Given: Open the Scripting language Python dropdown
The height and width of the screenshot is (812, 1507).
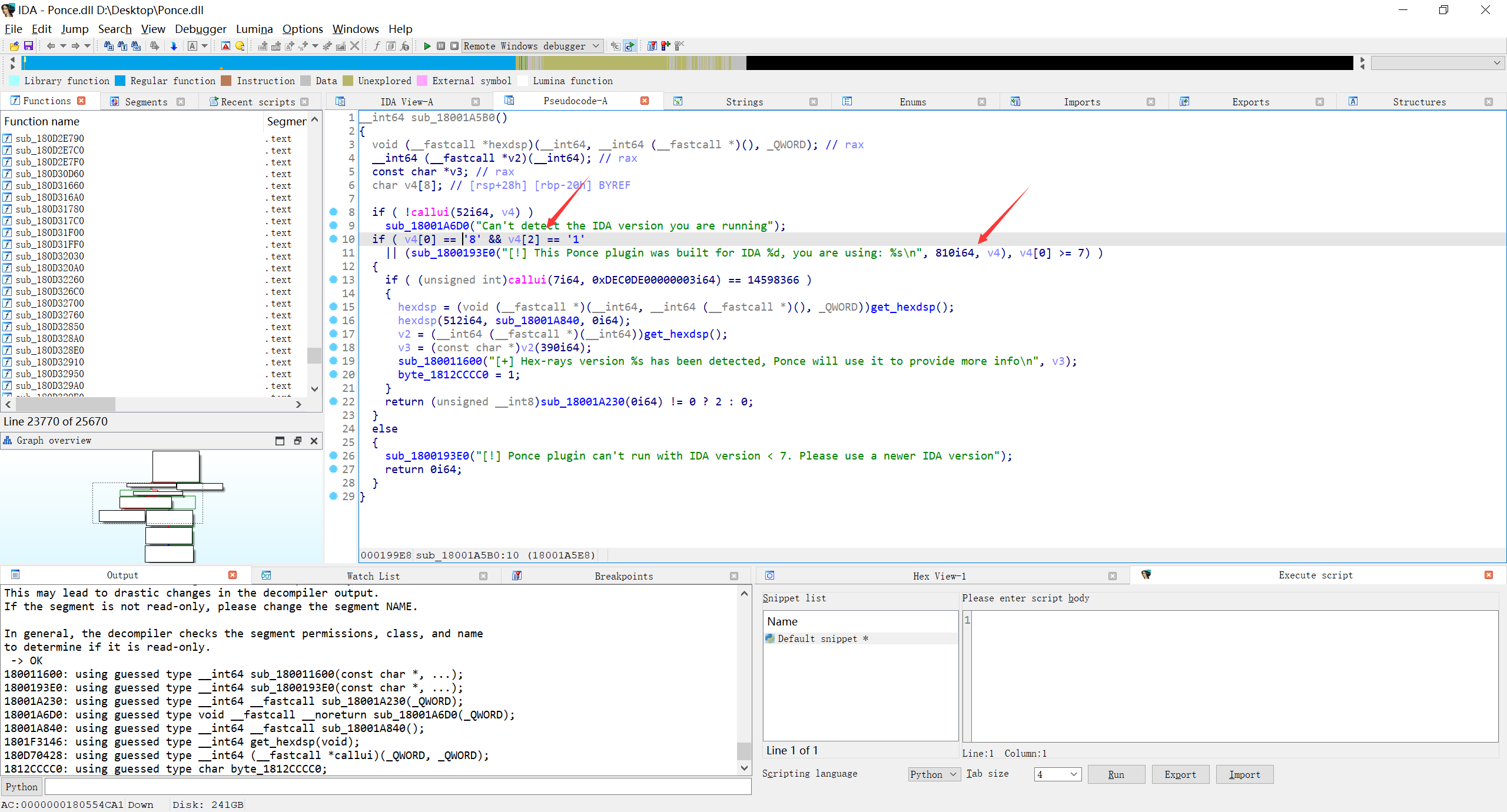Looking at the screenshot, I should click(933, 774).
